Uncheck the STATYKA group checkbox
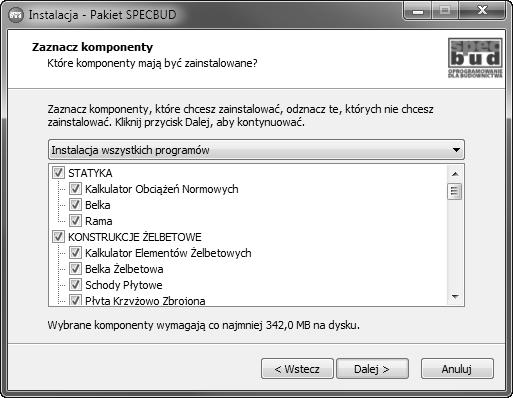513x398 pixels. [x=58, y=173]
